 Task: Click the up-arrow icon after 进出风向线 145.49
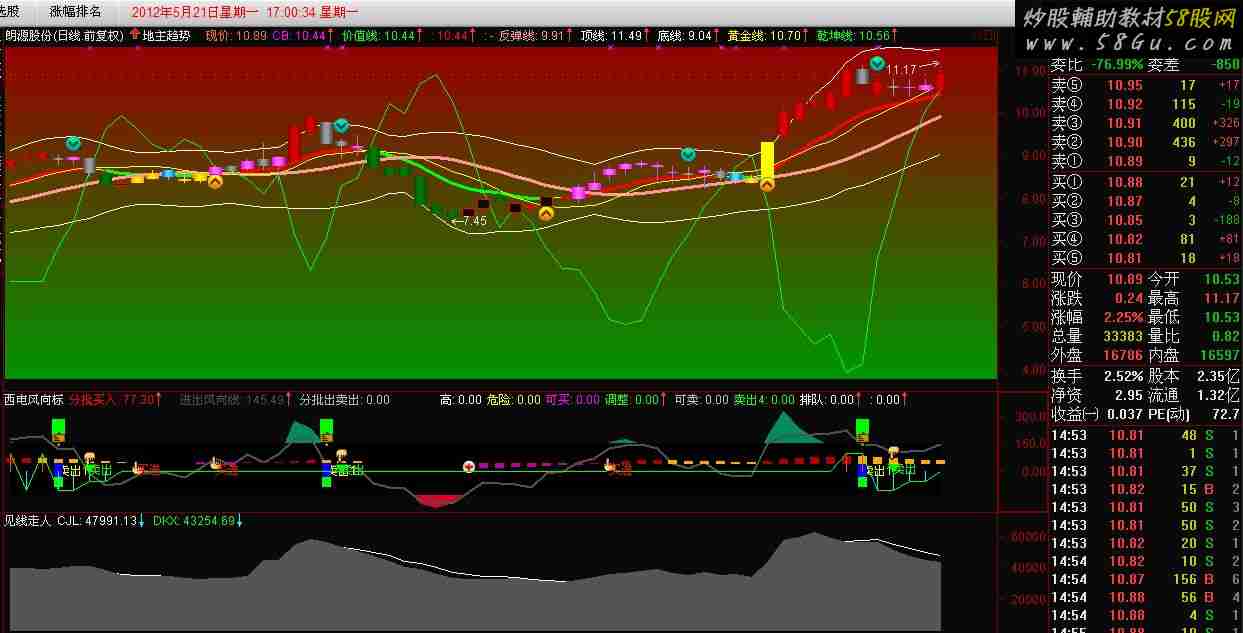pos(291,399)
